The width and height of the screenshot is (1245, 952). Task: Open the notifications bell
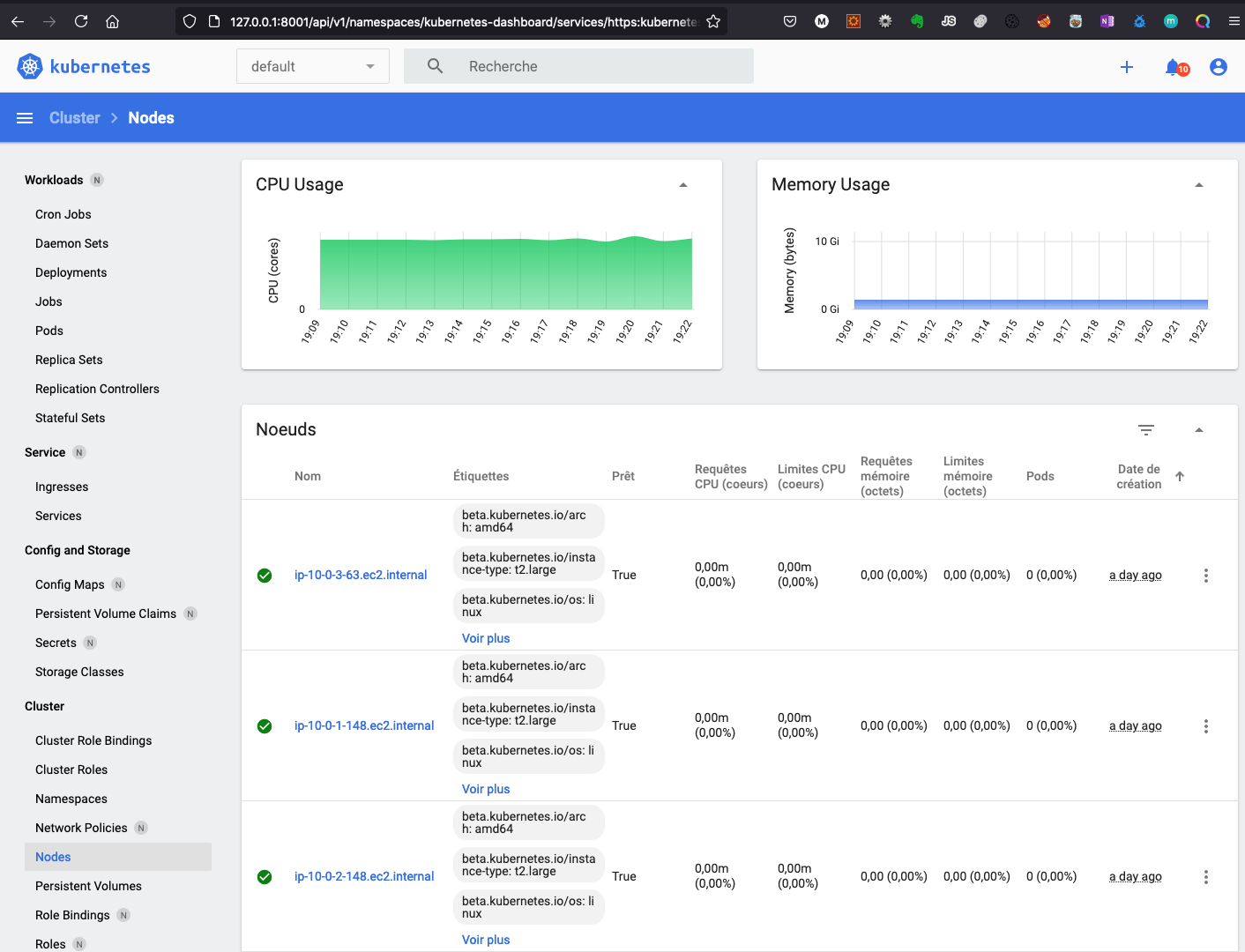pyautogui.click(x=1174, y=67)
